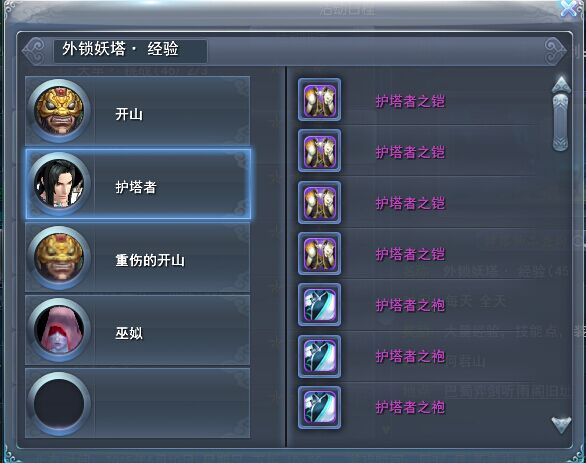Click the second 护塔者之铠 armor icon
Image resolution: width=586 pixels, height=463 pixels.
[x=320, y=151]
